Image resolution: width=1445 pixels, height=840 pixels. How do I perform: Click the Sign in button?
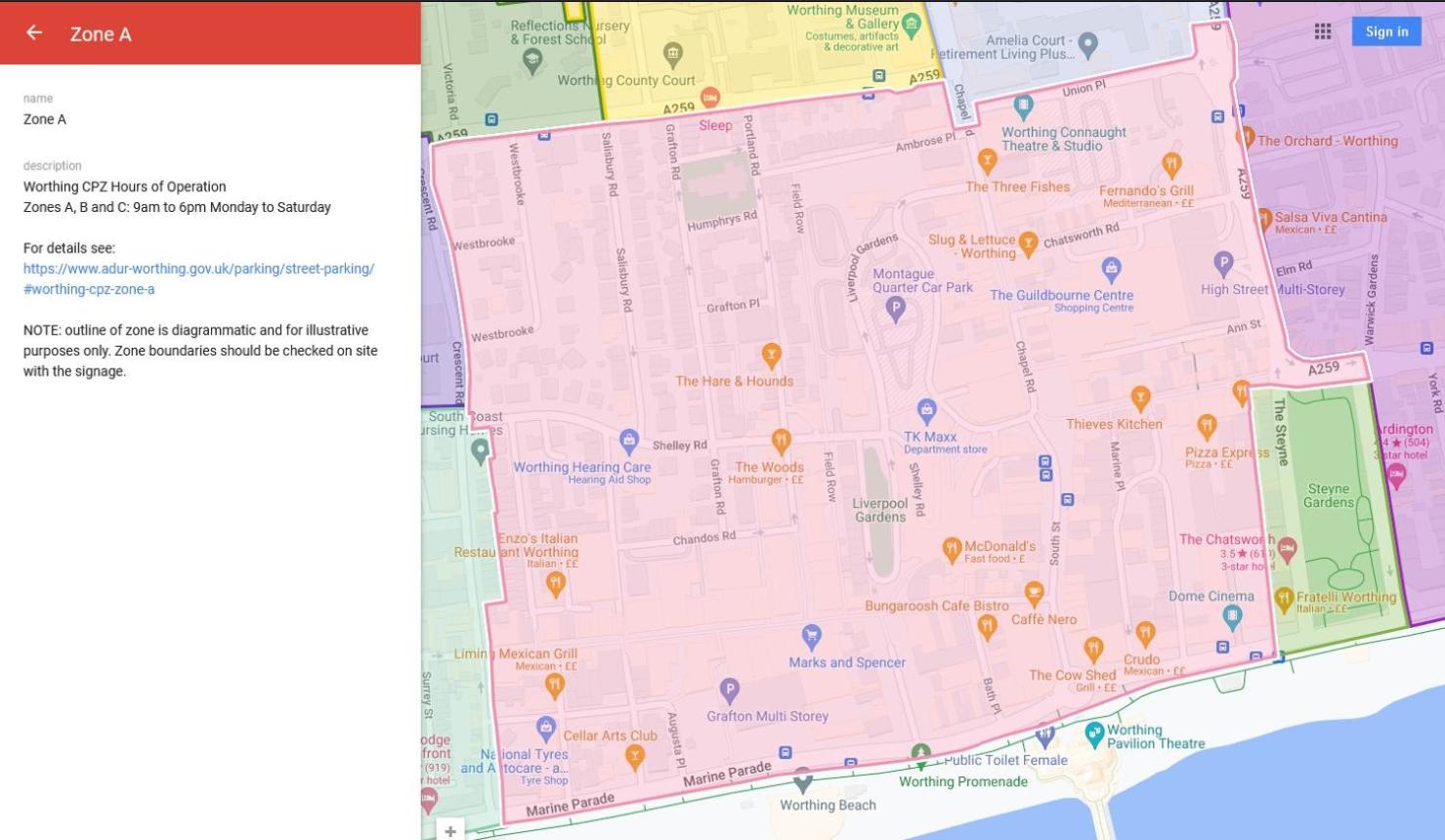click(1386, 31)
